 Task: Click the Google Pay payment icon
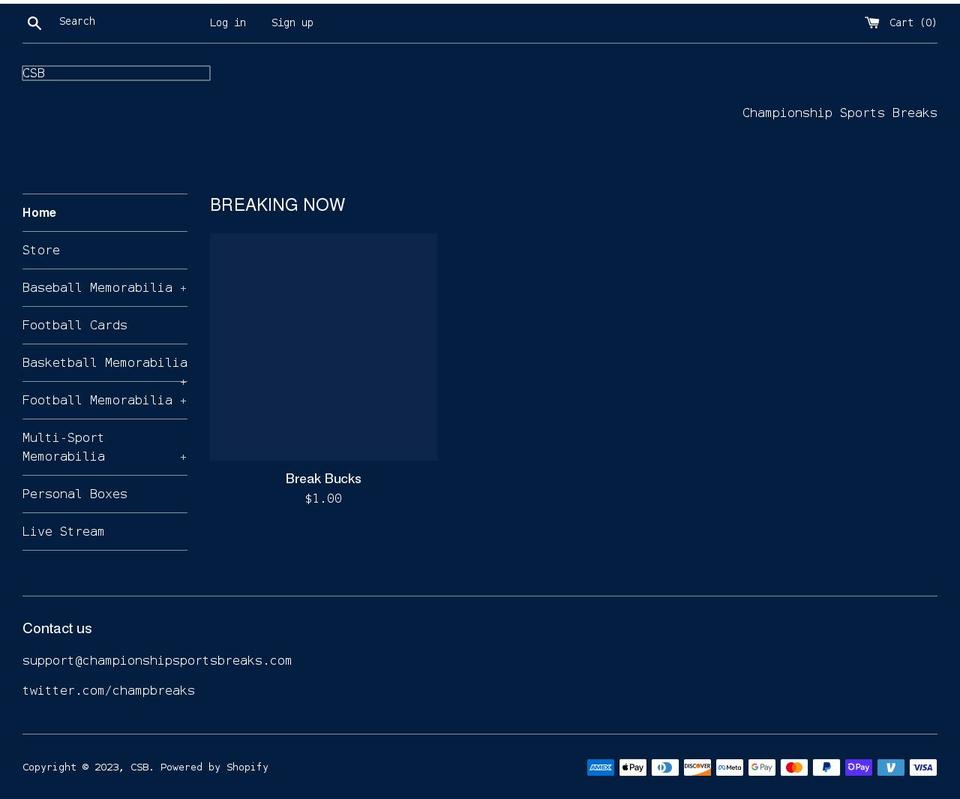(761, 767)
